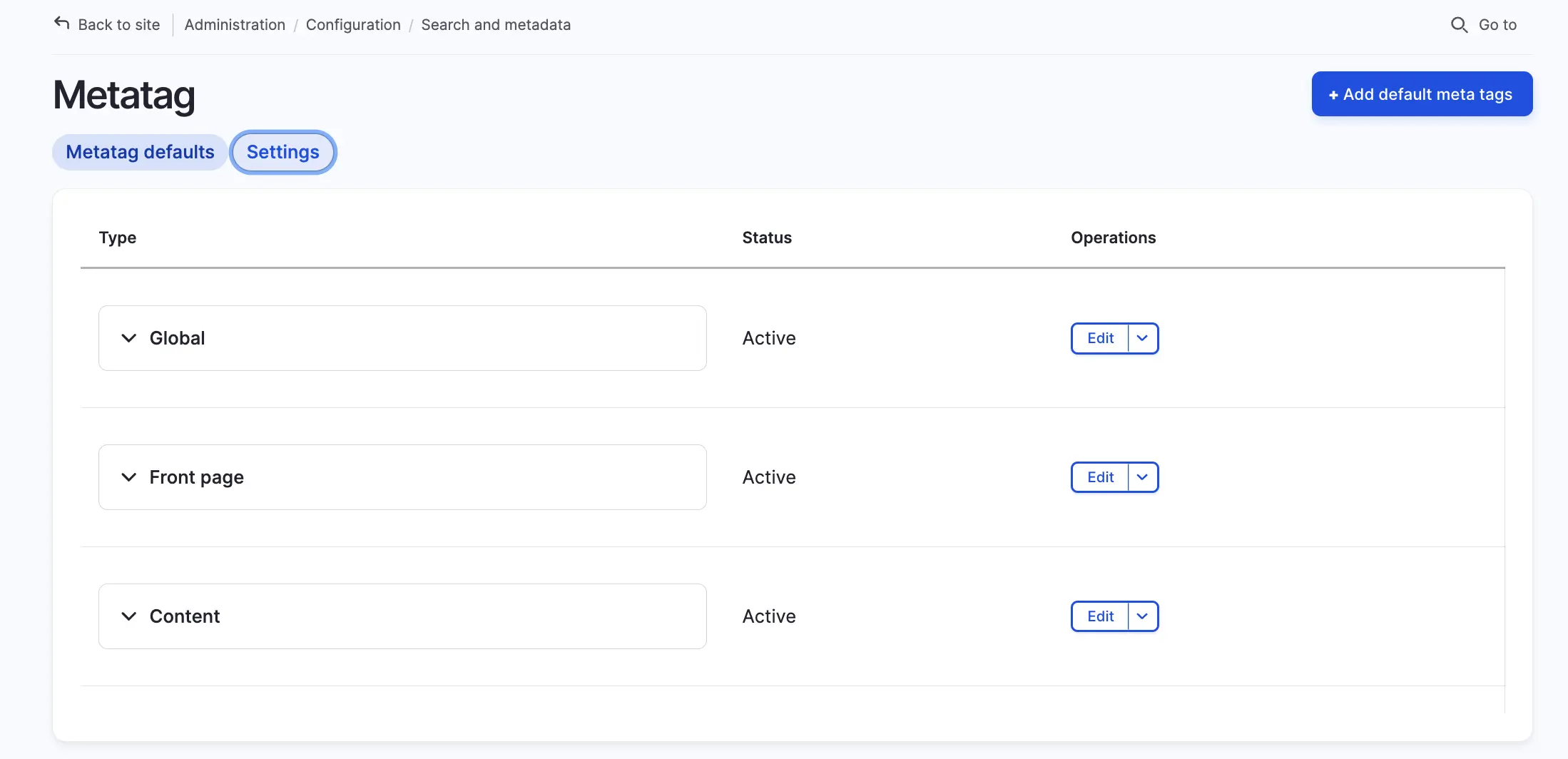Switch to the Settings tab
1568x759 pixels.
283,152
